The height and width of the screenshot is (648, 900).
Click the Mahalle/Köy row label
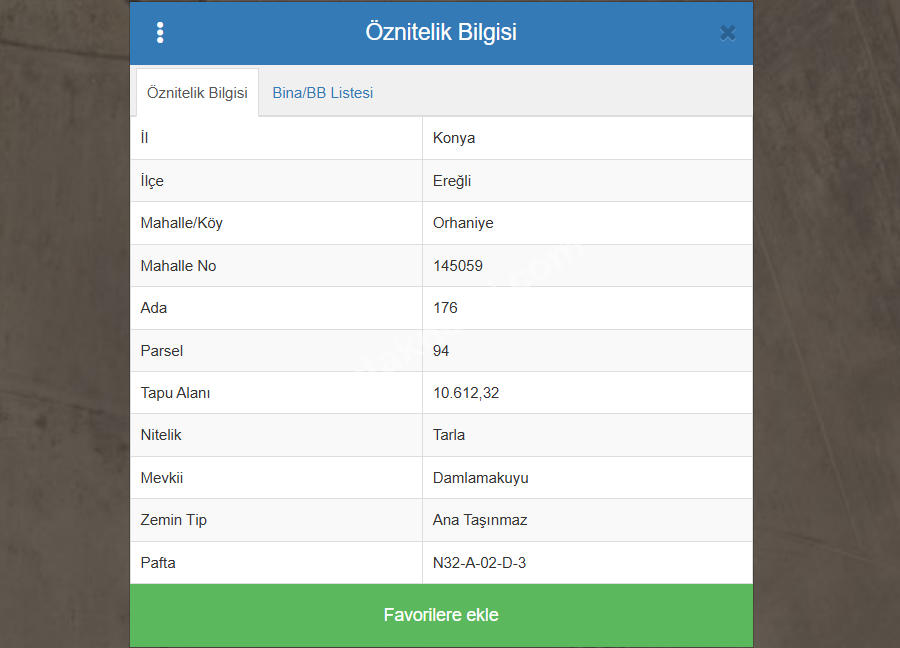click(181, 223)
